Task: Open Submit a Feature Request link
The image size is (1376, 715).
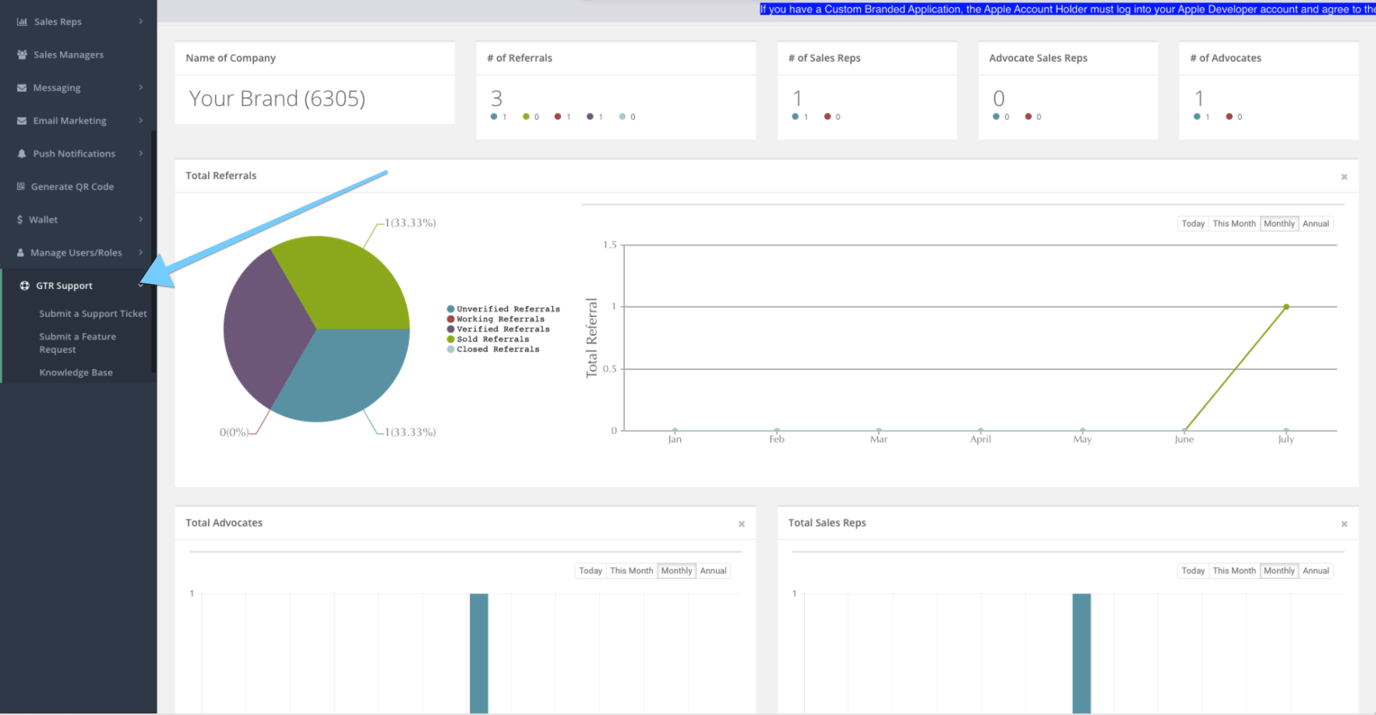Action: click(x=78, y=343)
